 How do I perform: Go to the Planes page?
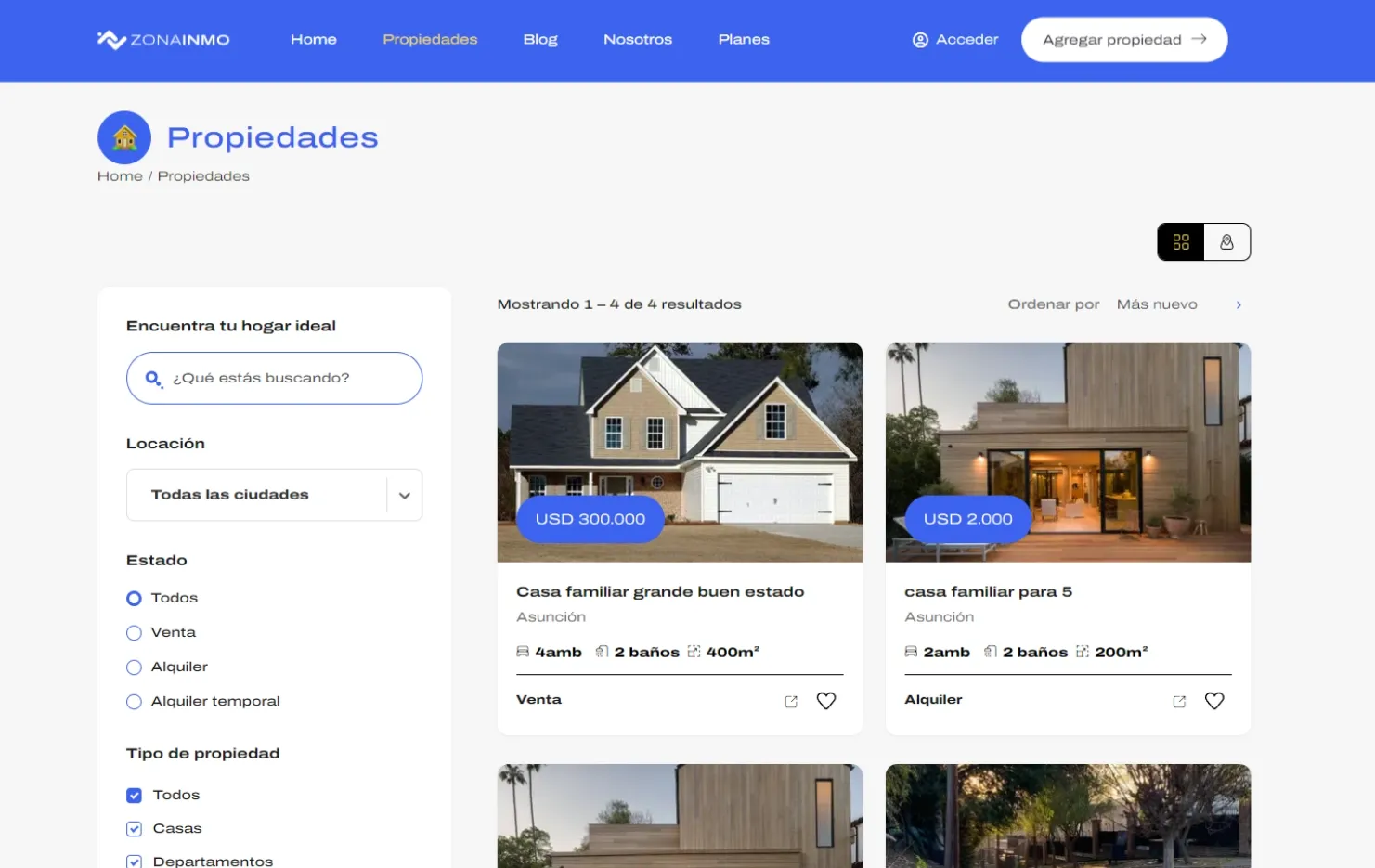tap(744, 40)
